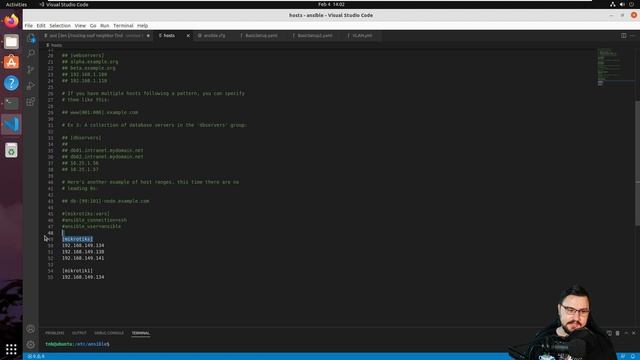This screenshot has height=360, width=640.
Task: Open the Help menu
Action: tap(142, 25)
